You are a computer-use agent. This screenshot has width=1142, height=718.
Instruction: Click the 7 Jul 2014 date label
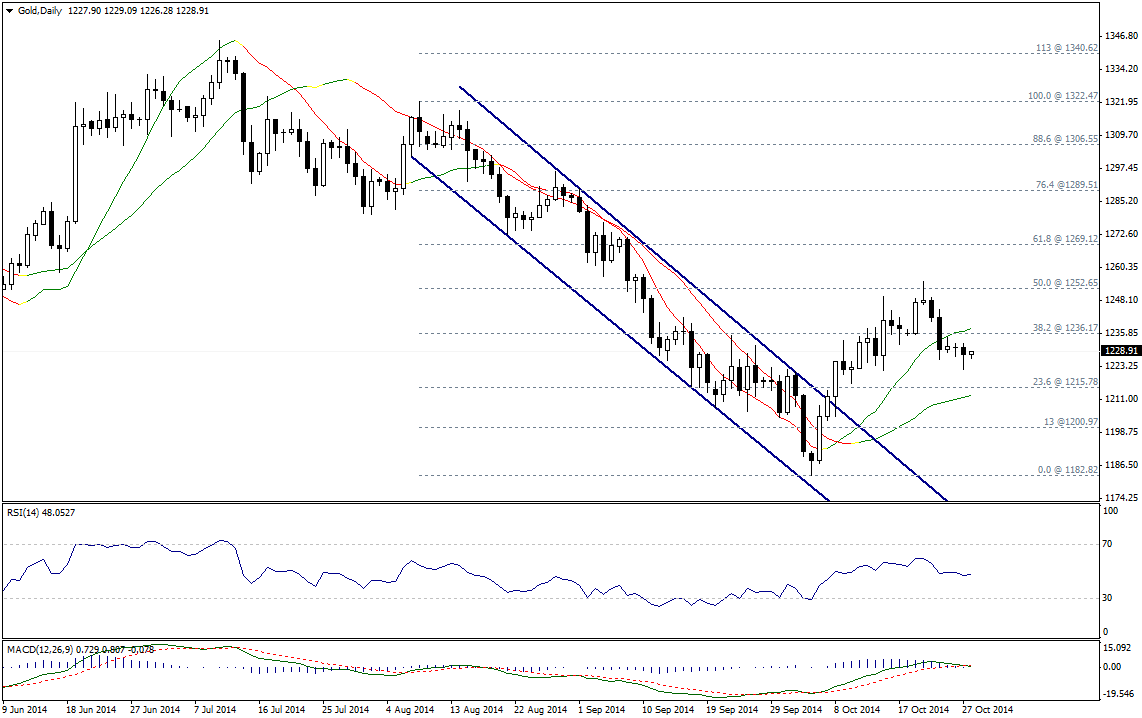(215, 709)
